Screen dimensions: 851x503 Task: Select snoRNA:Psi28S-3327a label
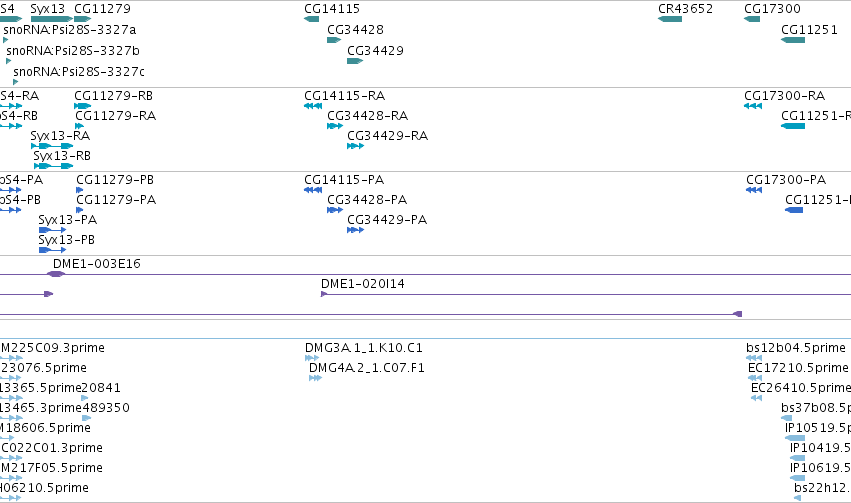tap(69, 30)
